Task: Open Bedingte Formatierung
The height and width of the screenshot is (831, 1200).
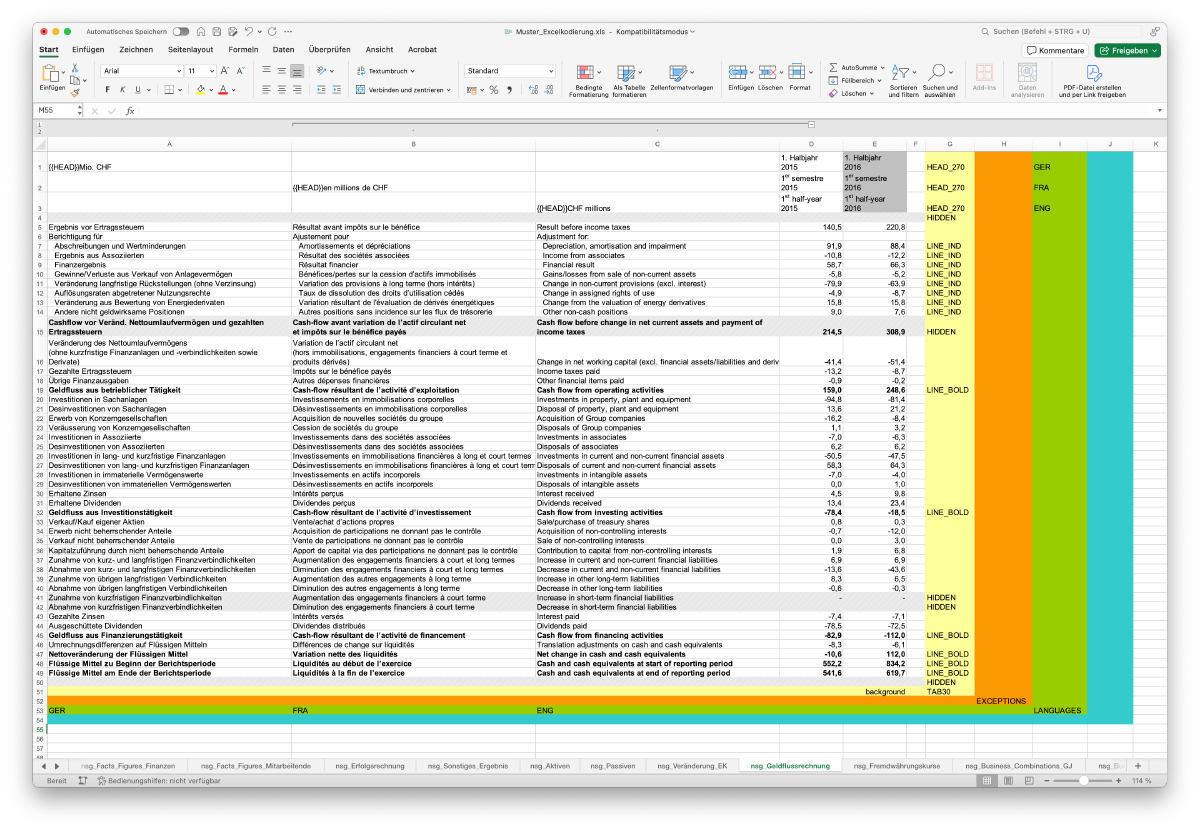Action: pos(588,79)
